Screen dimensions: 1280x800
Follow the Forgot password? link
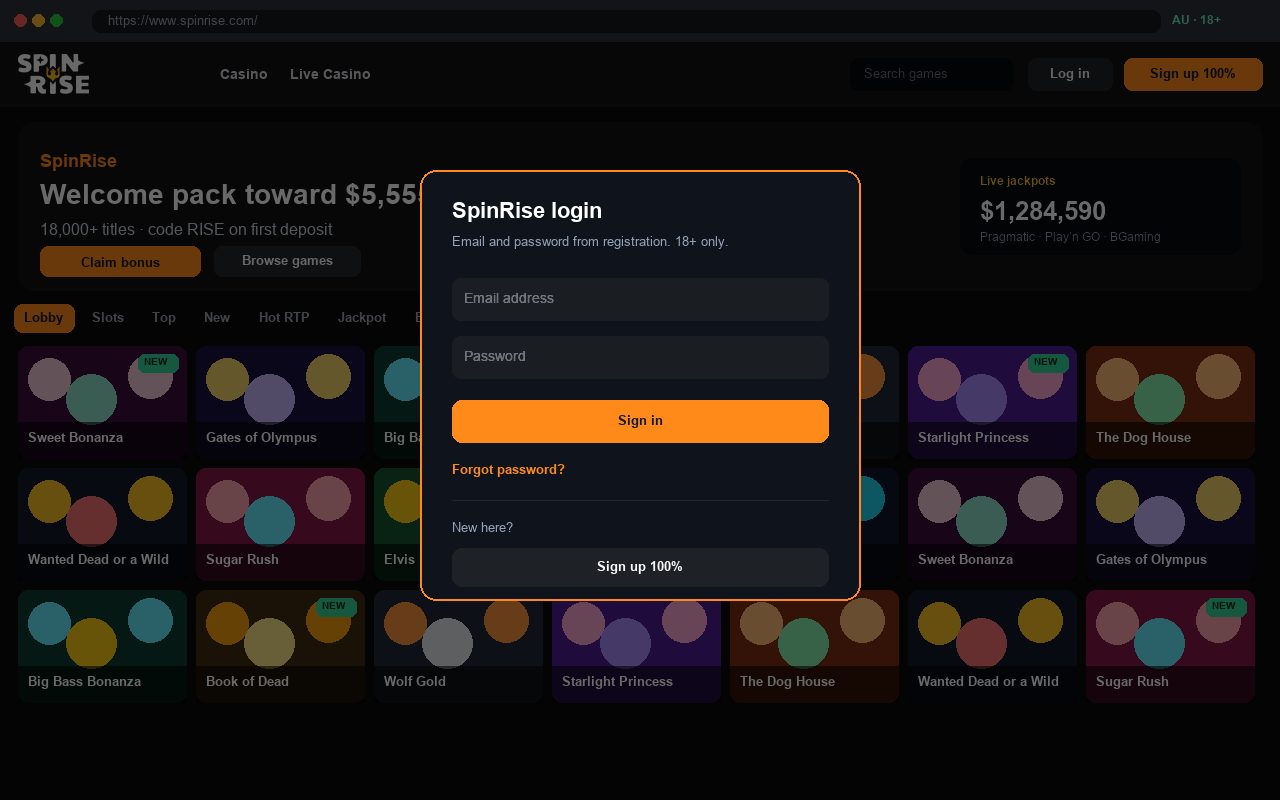508,470
